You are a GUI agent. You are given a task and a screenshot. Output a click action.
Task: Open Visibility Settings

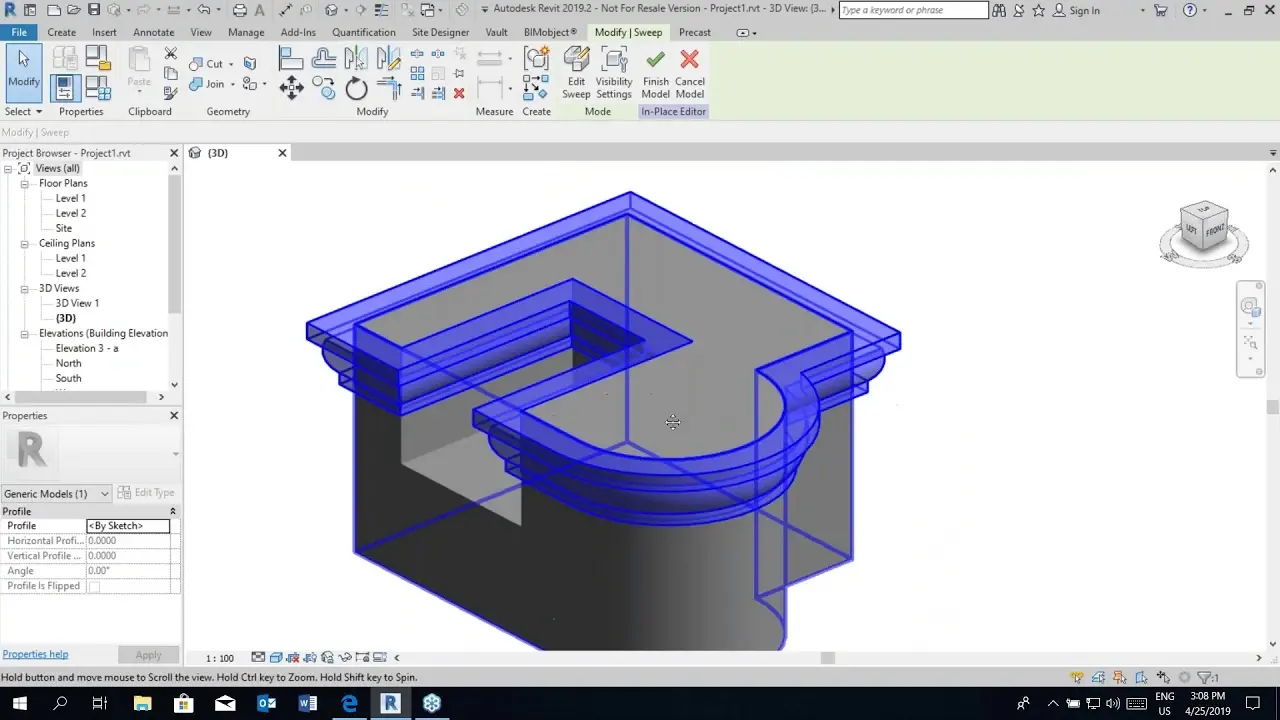(x=614, y=73)
